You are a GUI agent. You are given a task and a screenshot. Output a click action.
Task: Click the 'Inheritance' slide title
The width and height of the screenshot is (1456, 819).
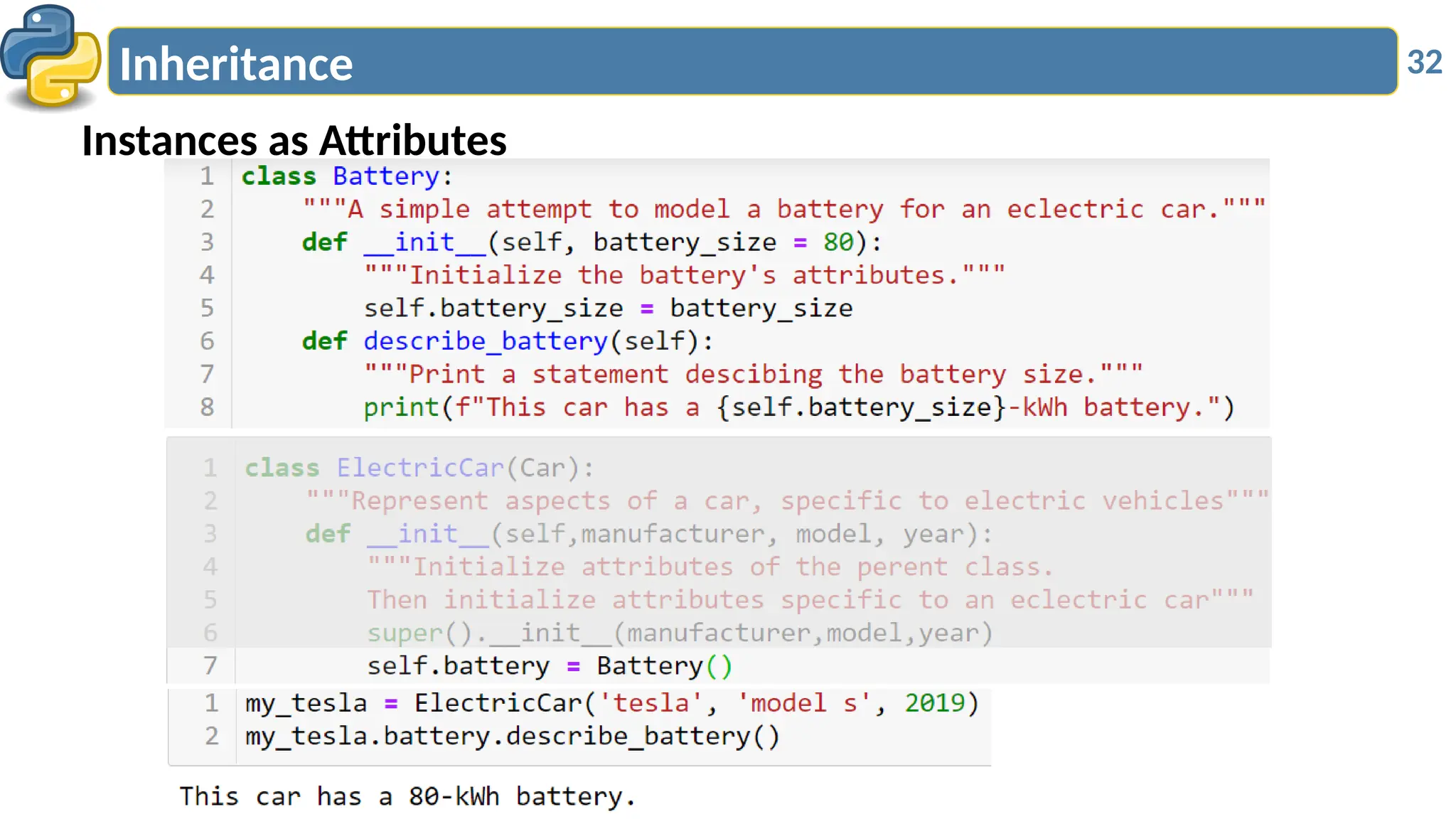point(236,64)
